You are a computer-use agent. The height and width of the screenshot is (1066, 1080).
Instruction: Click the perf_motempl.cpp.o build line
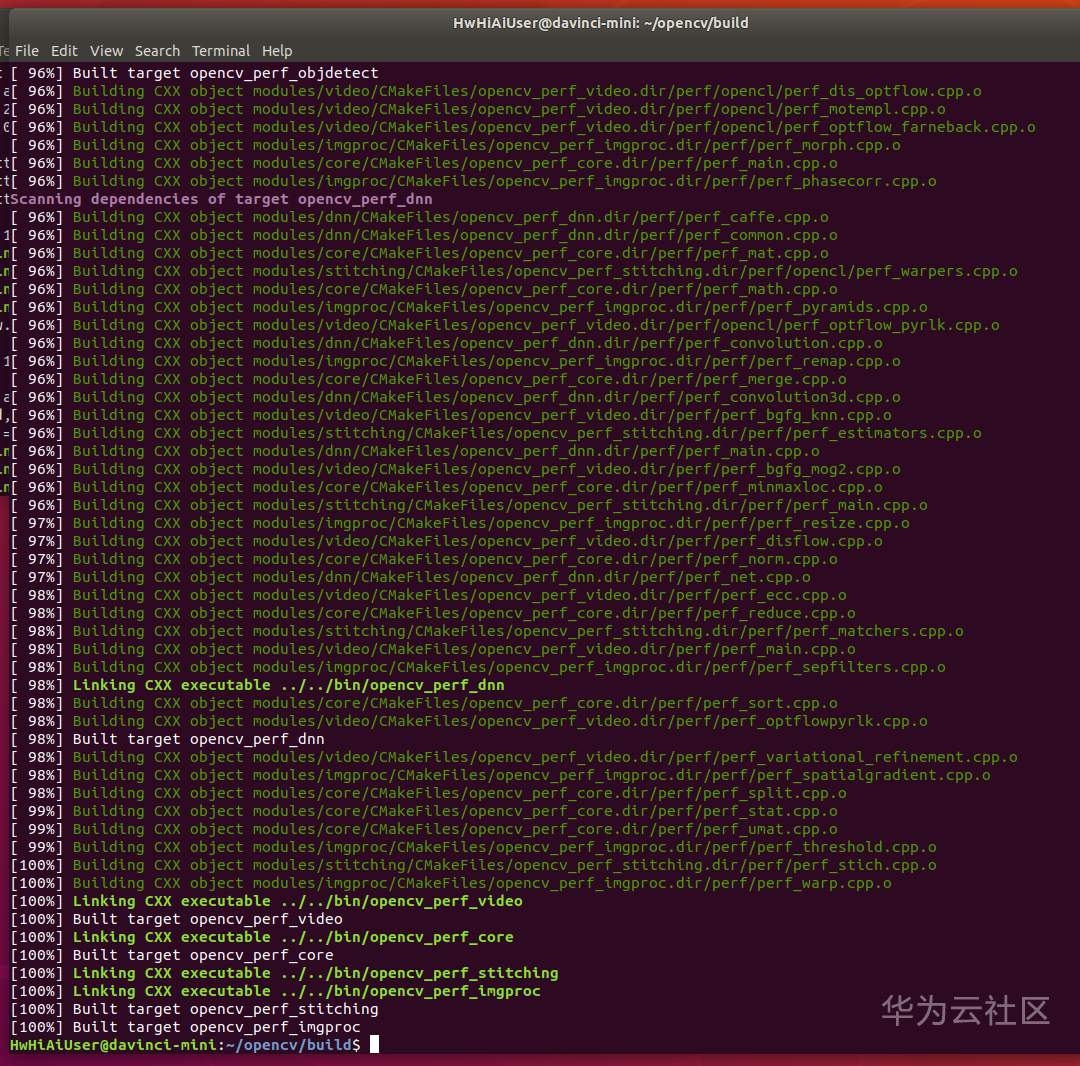coord(478,109)
